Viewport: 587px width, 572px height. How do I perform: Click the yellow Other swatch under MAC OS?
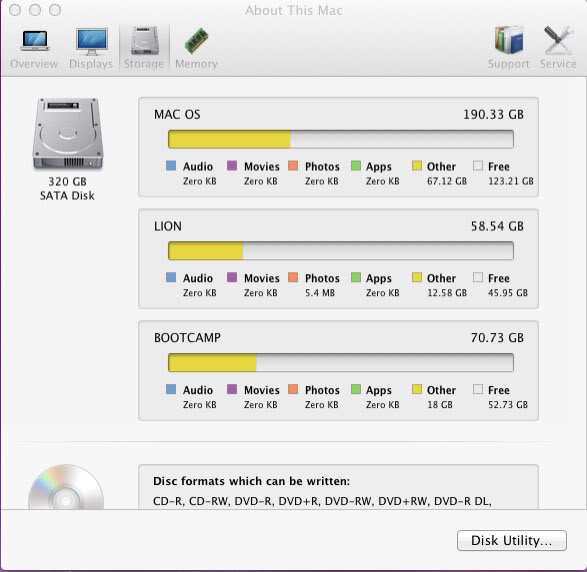pos(417,165)
